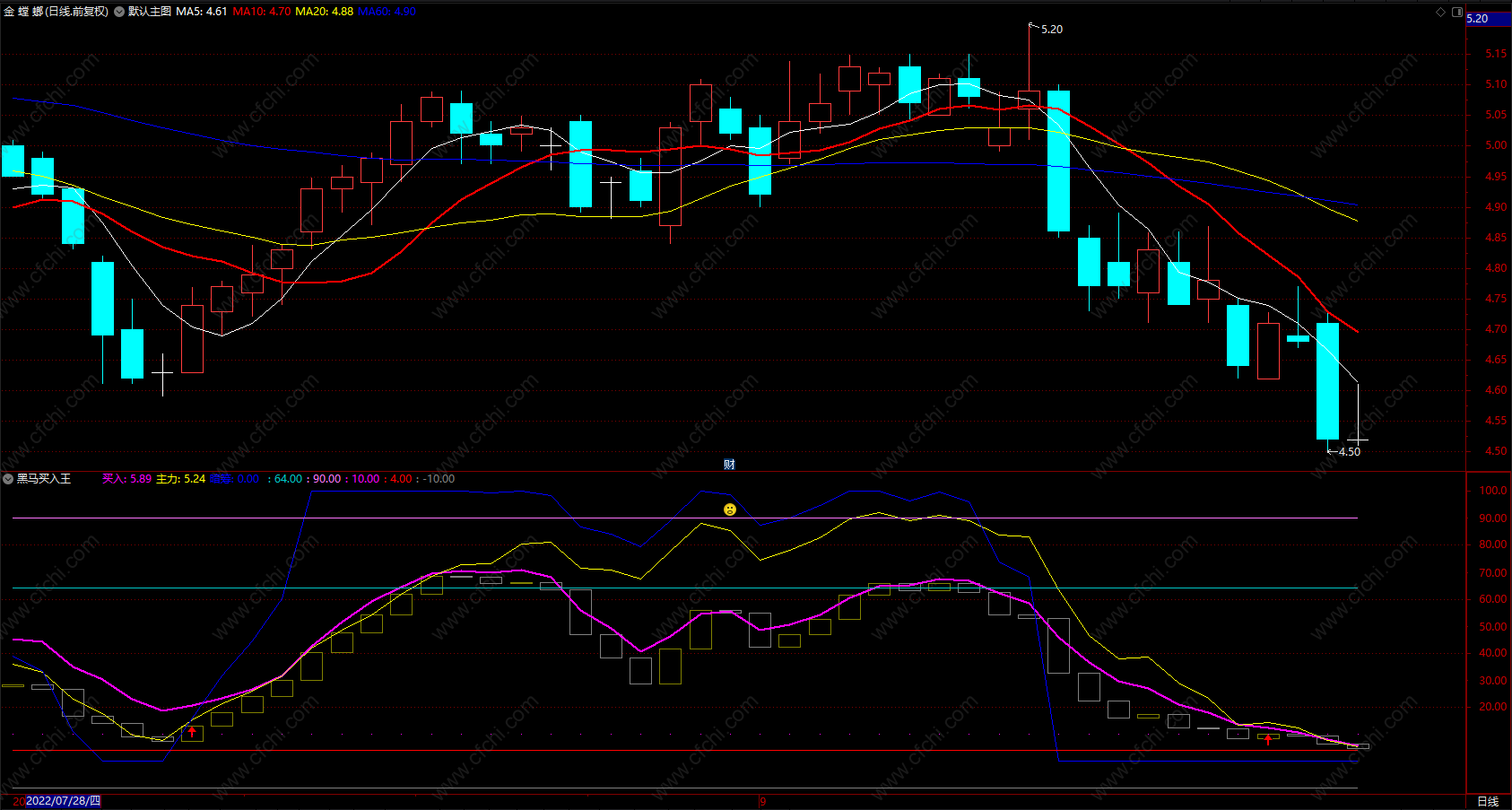Screen dimensions: 1512x810
Task: Open the 黑马买入王 indicator dropdown arrow
Action: click(8, 479)
